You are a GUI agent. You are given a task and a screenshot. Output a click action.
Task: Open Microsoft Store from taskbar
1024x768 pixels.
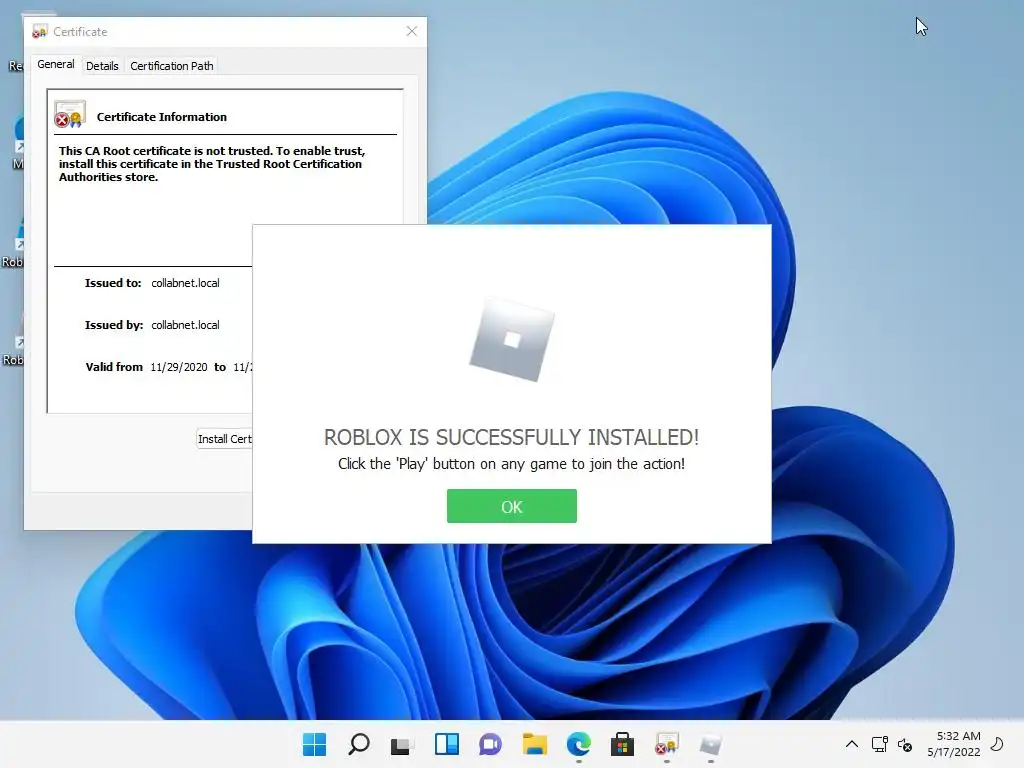pos(622,744)
